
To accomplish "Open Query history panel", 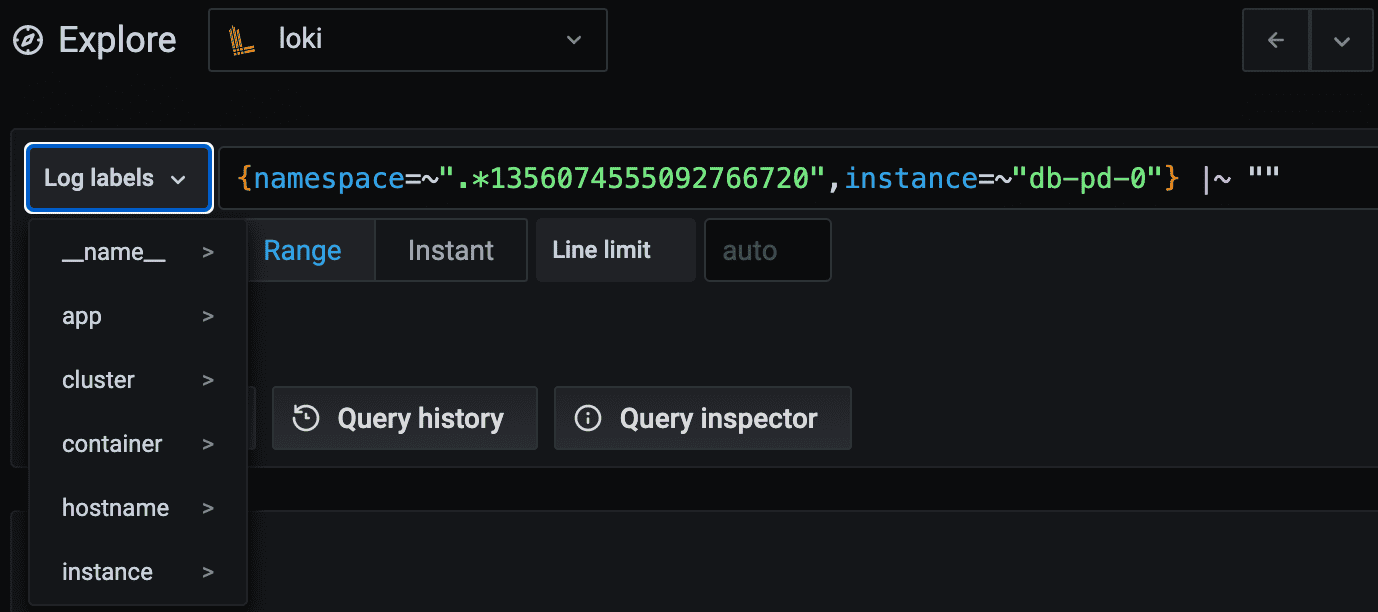I will tap(405, 418).
